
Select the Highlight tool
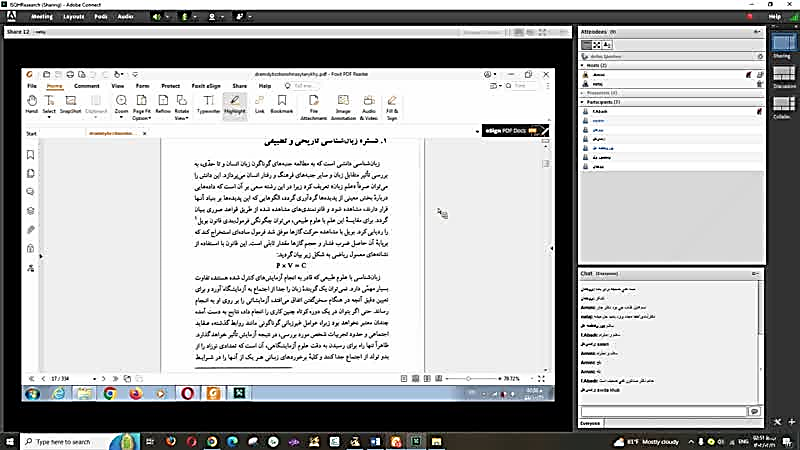pyautogui.click(x=235, y=104)
